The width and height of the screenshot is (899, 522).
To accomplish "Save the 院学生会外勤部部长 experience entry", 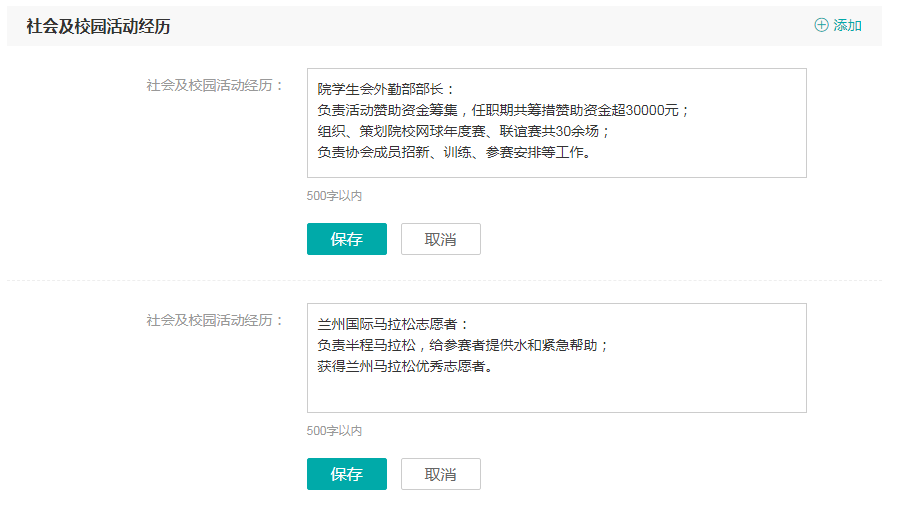I will (x=346, y=239).
